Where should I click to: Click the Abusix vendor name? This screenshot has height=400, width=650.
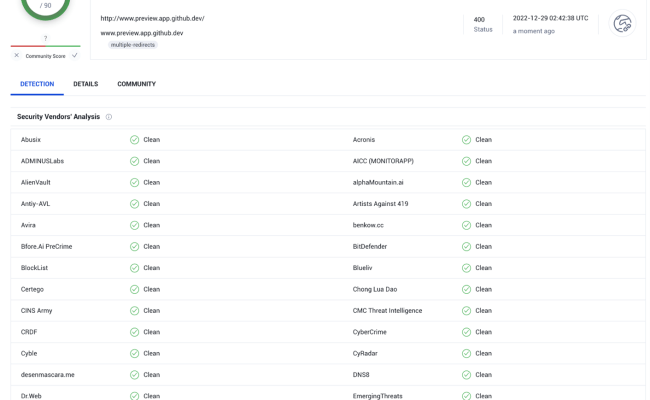click(31, 140)
